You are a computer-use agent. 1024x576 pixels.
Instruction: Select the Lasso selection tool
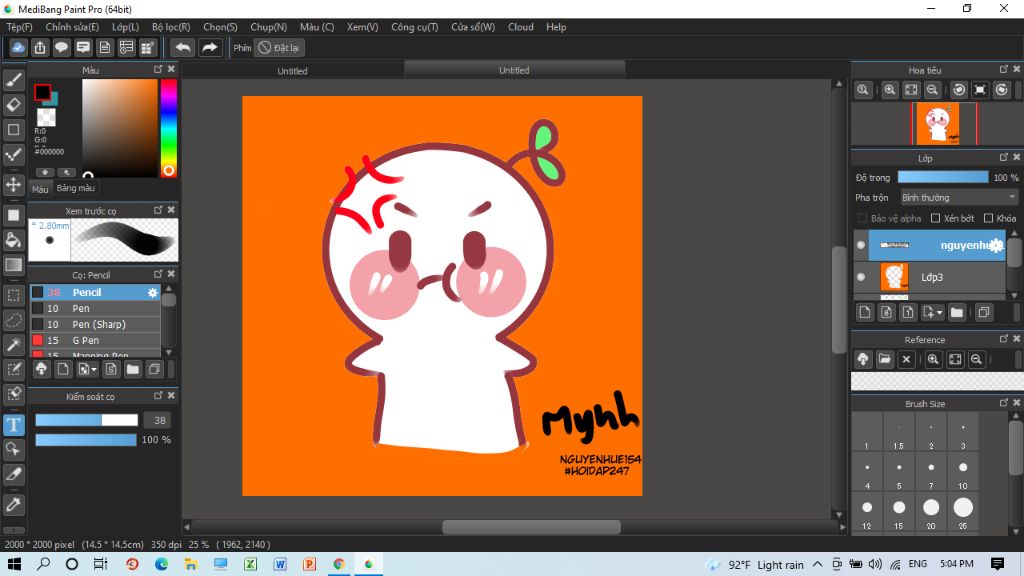click(x=14, y=320)
